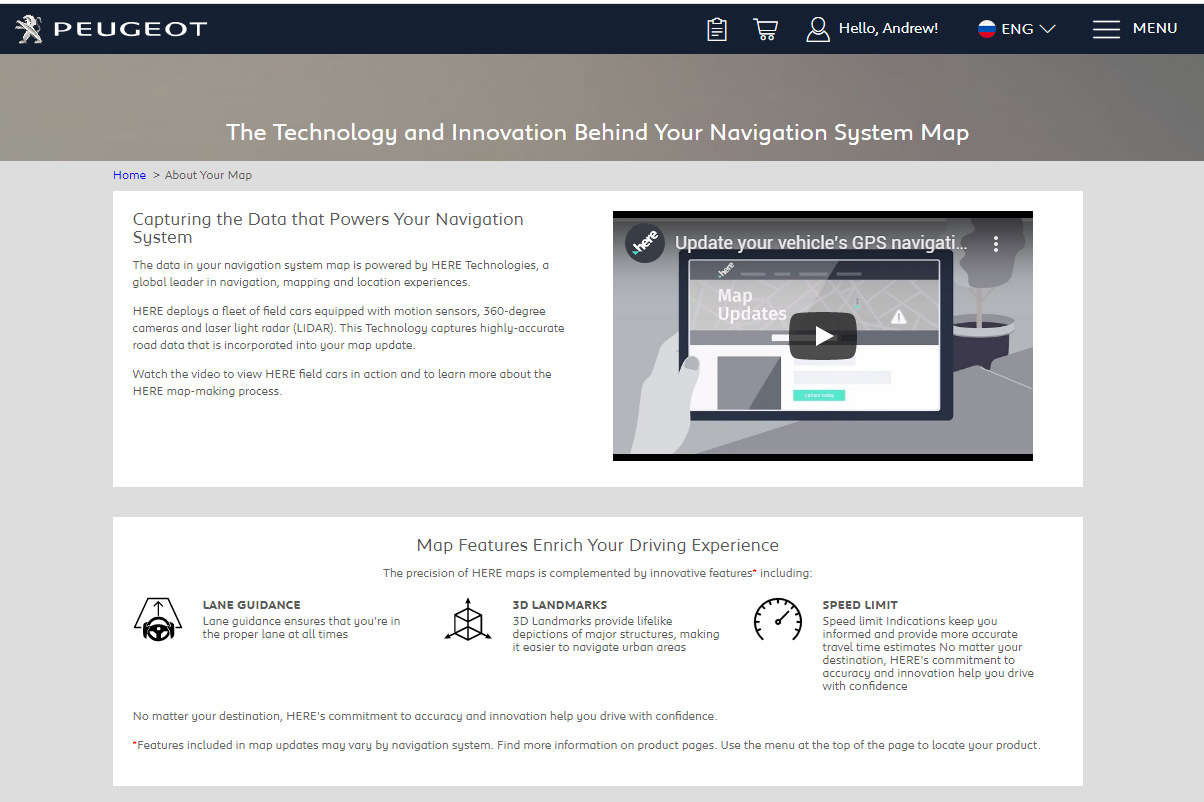This screenshot has height=802, width=1204.
Task: Open the MENU label in header
Action: point(1154,29)
